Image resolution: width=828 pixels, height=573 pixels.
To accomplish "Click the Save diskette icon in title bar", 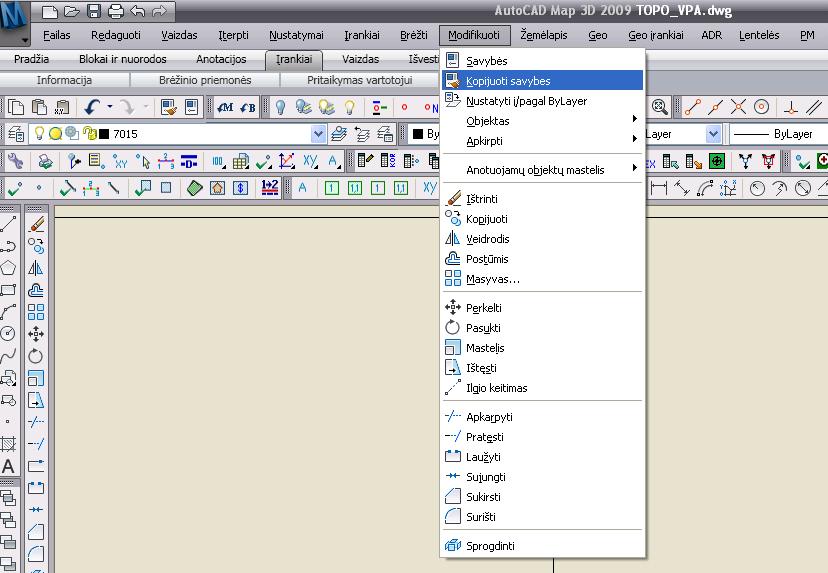I will pyautogui.click(x=93, y=11).
